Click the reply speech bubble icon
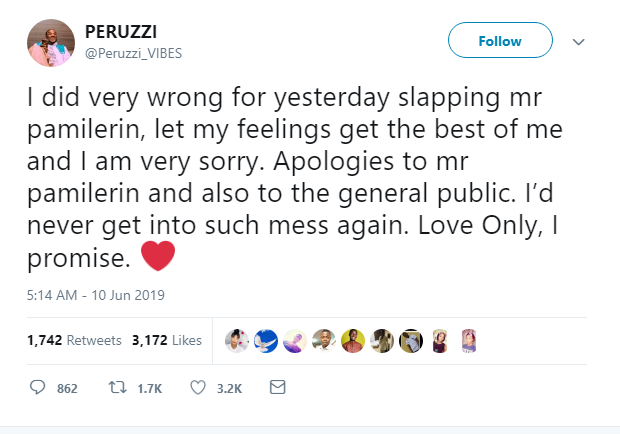620x434 pixels. click(x=39, y=387)
